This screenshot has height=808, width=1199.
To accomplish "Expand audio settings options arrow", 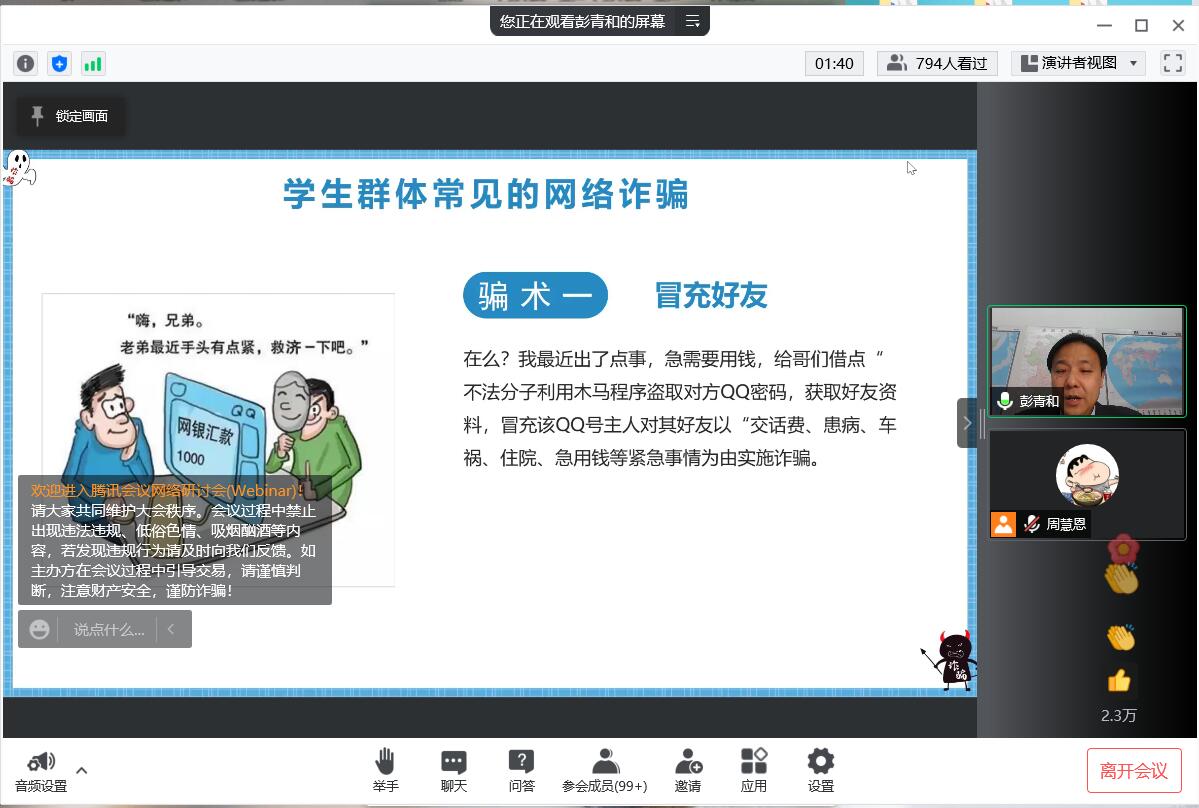I will coord(82,770).
